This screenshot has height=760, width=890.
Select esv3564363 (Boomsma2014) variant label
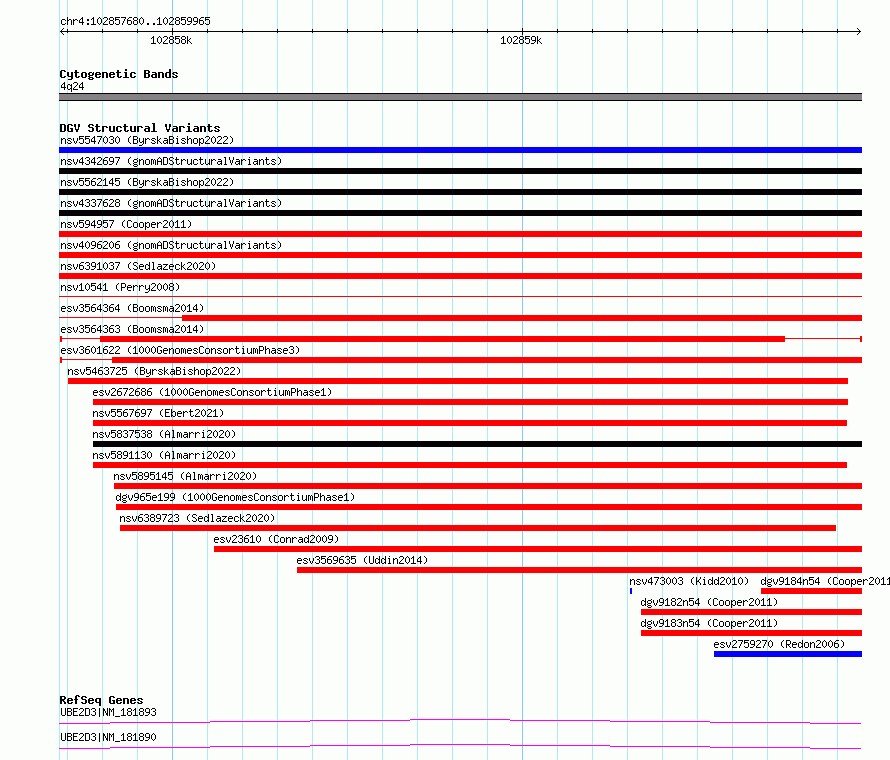(x=132, y=329)
